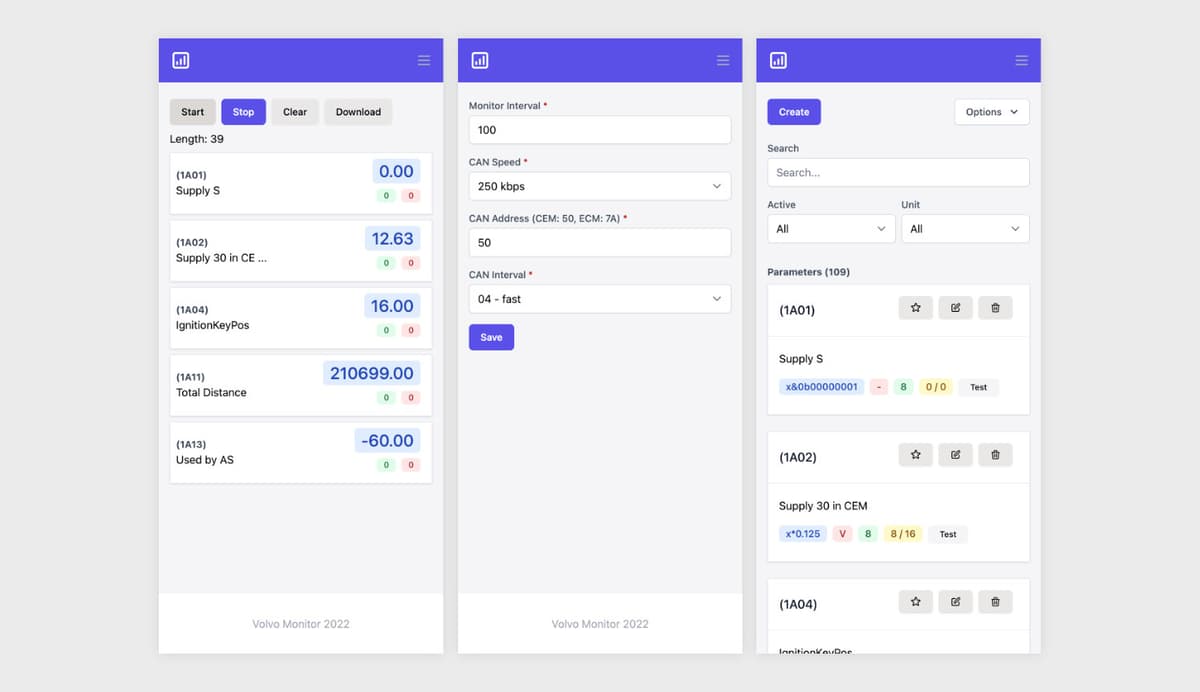Click hamburger menu in the settings panel

coord(723,61)
